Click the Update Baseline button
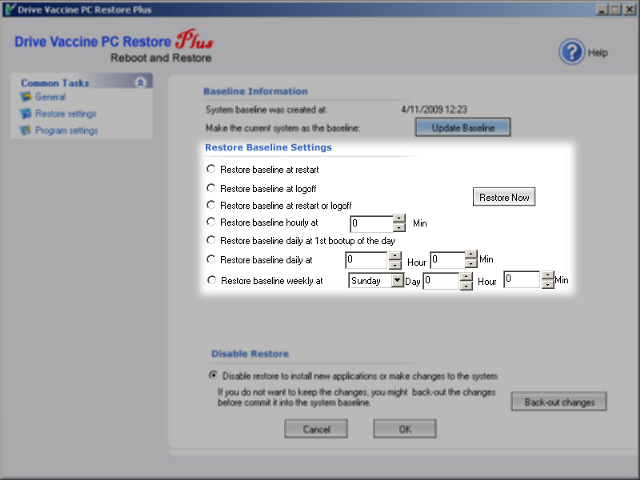640x480 pixels. click(x=463, y=127)
